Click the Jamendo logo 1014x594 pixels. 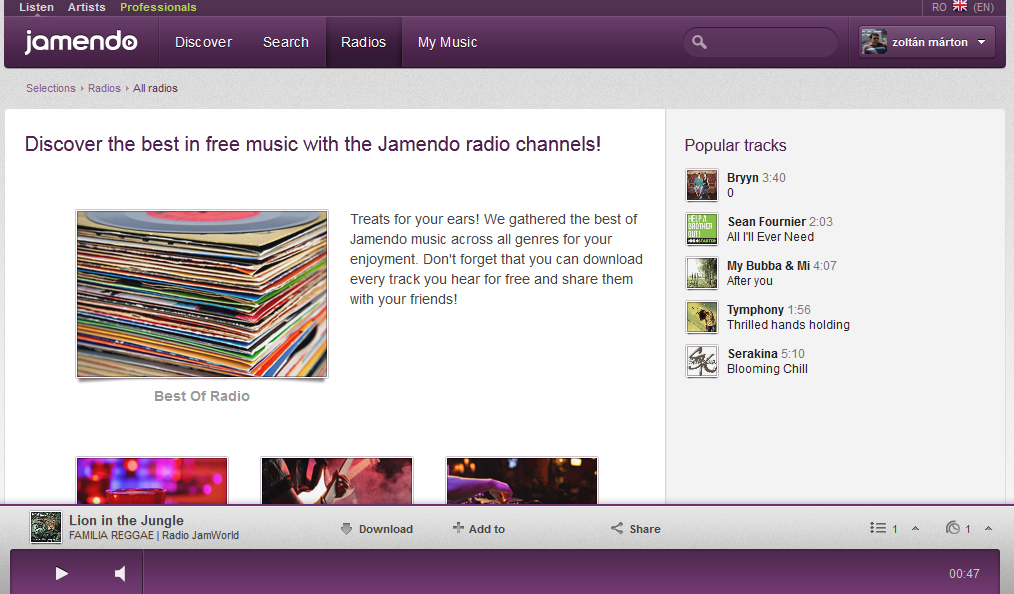[81, 42]
